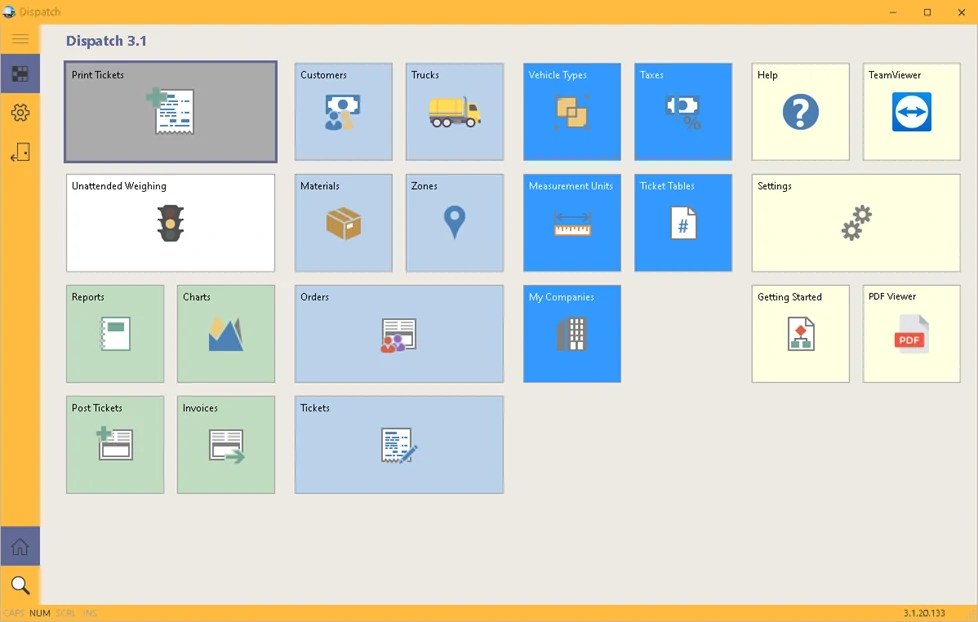Open the Trucks tile
Image resolution: width=978 pixels, height=622 pixels.
click(454, 111)
